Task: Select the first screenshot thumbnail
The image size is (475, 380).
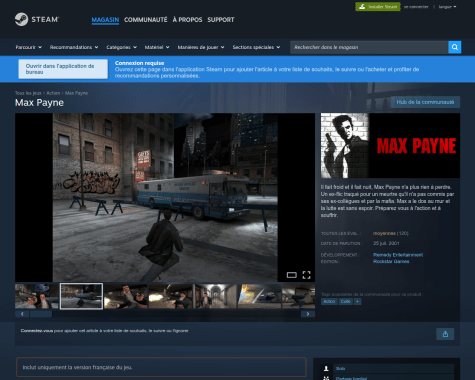Action: coord(37,296)
